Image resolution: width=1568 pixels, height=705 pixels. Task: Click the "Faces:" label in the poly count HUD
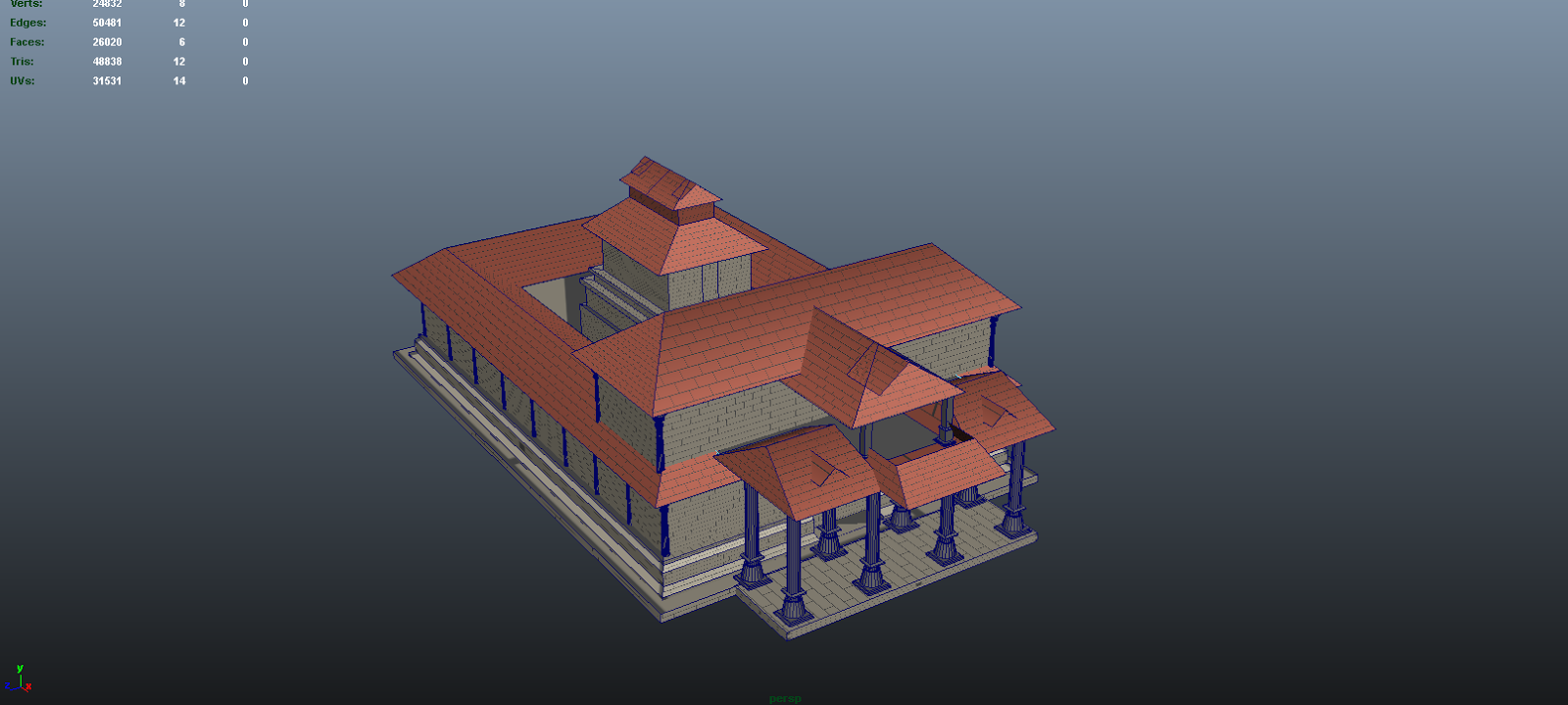click(x=27, y=42)
